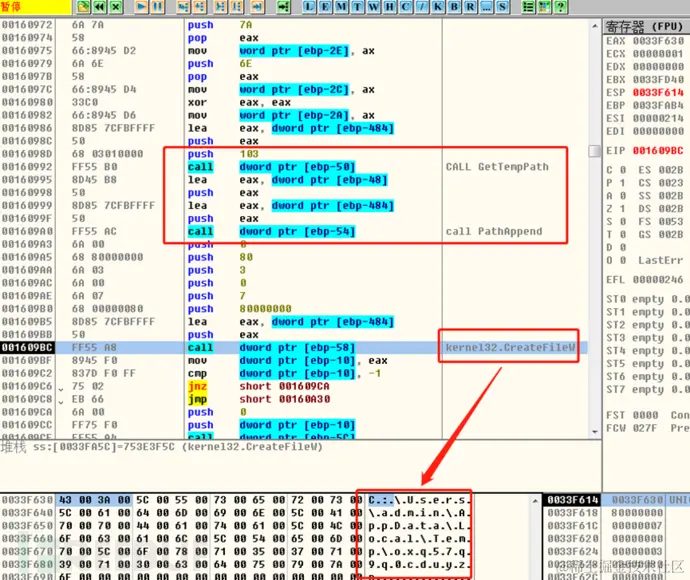
Task: Open the Patches window (/ button)
Action: [422, 7]
